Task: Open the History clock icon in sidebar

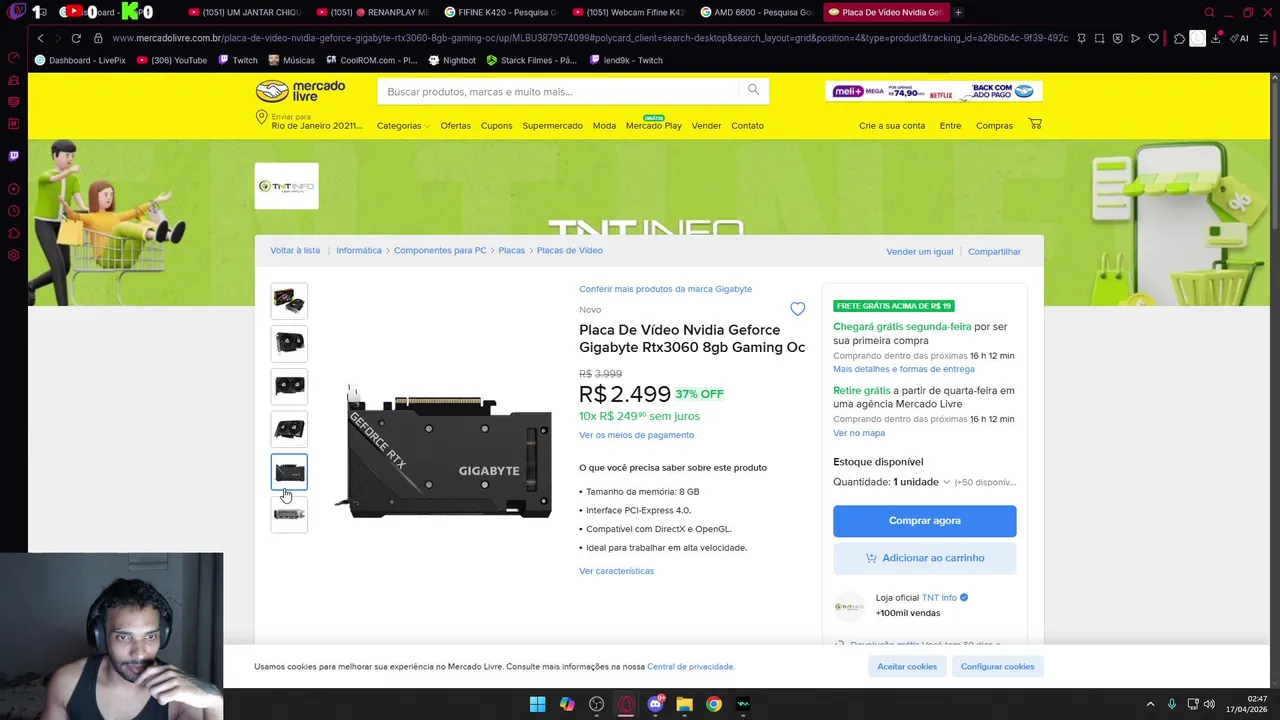Action: point(14,211)
